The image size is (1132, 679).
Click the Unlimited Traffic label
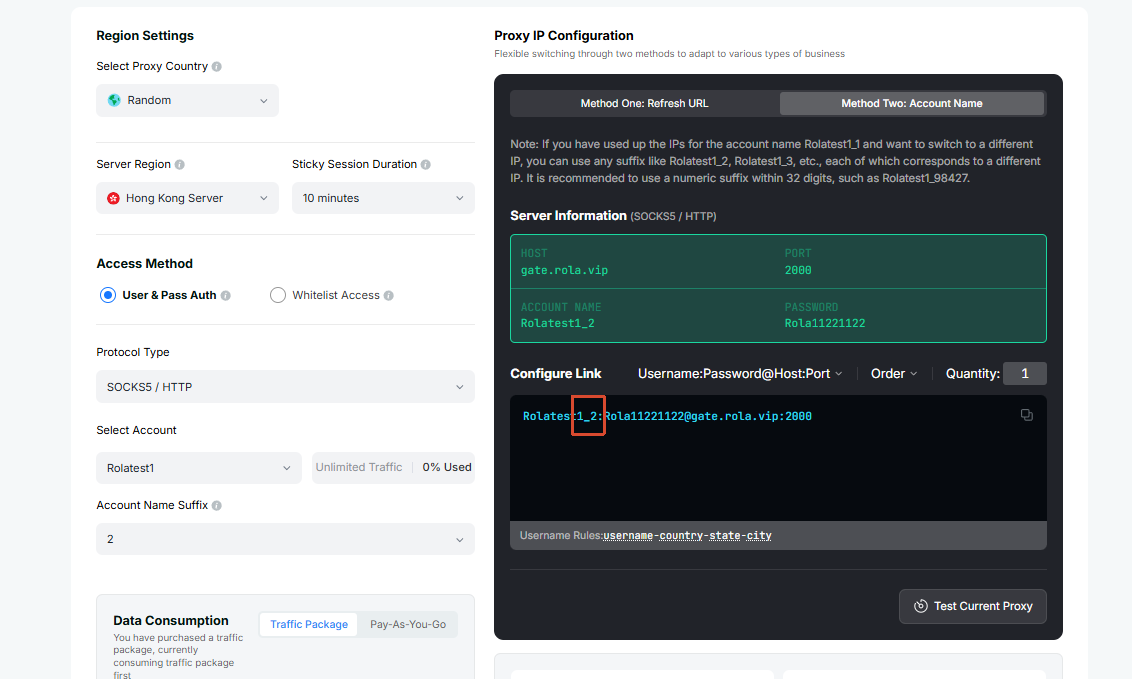pyautogui.click(x=359, y=468)
